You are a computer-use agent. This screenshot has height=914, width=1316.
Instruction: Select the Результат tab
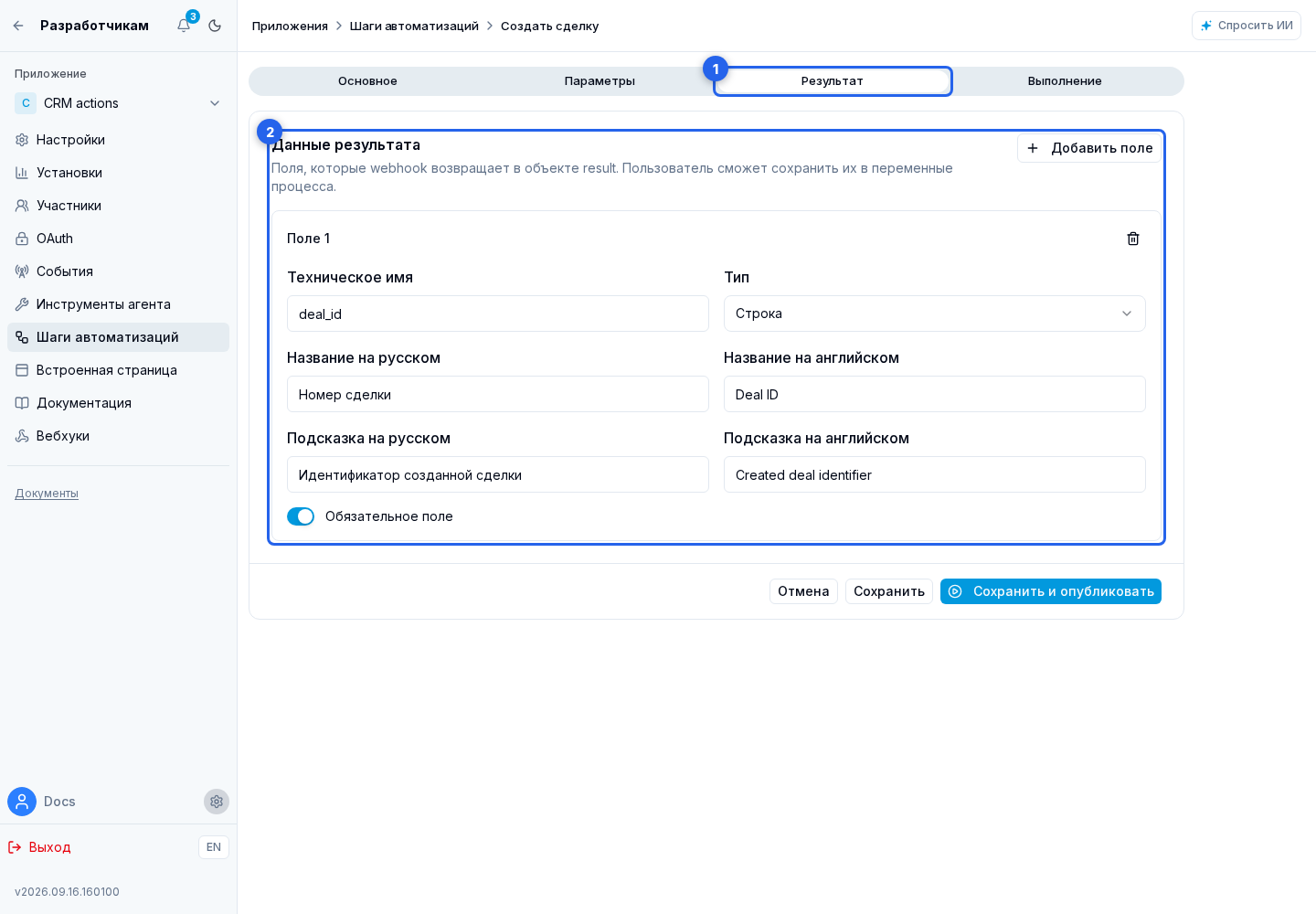click(x=833, y=81)
